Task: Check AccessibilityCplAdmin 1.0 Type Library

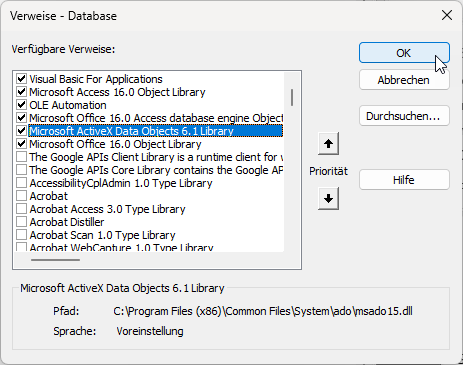Action: pos(22,183)
